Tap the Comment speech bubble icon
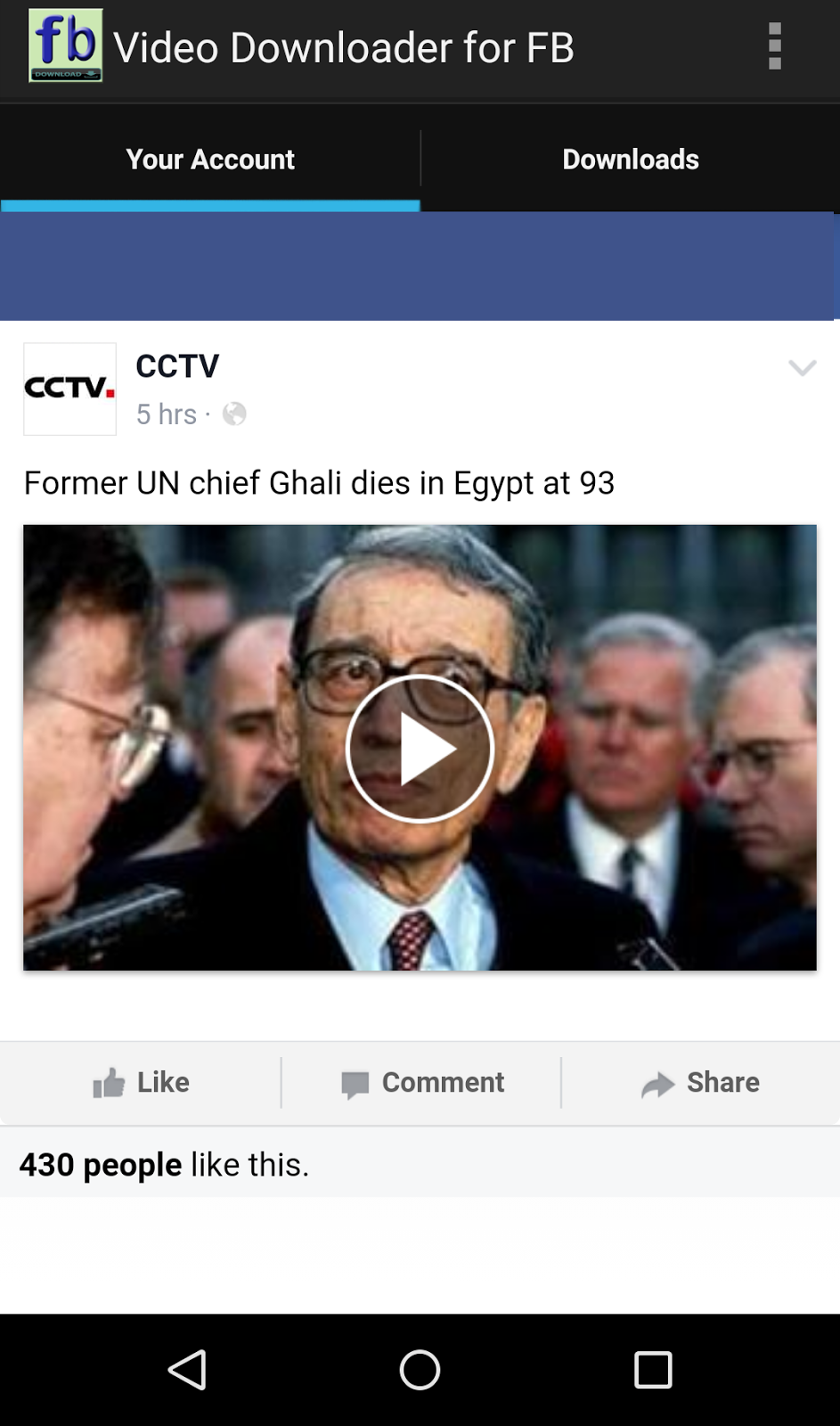The image size is (840, 1426). (355, 1084)
